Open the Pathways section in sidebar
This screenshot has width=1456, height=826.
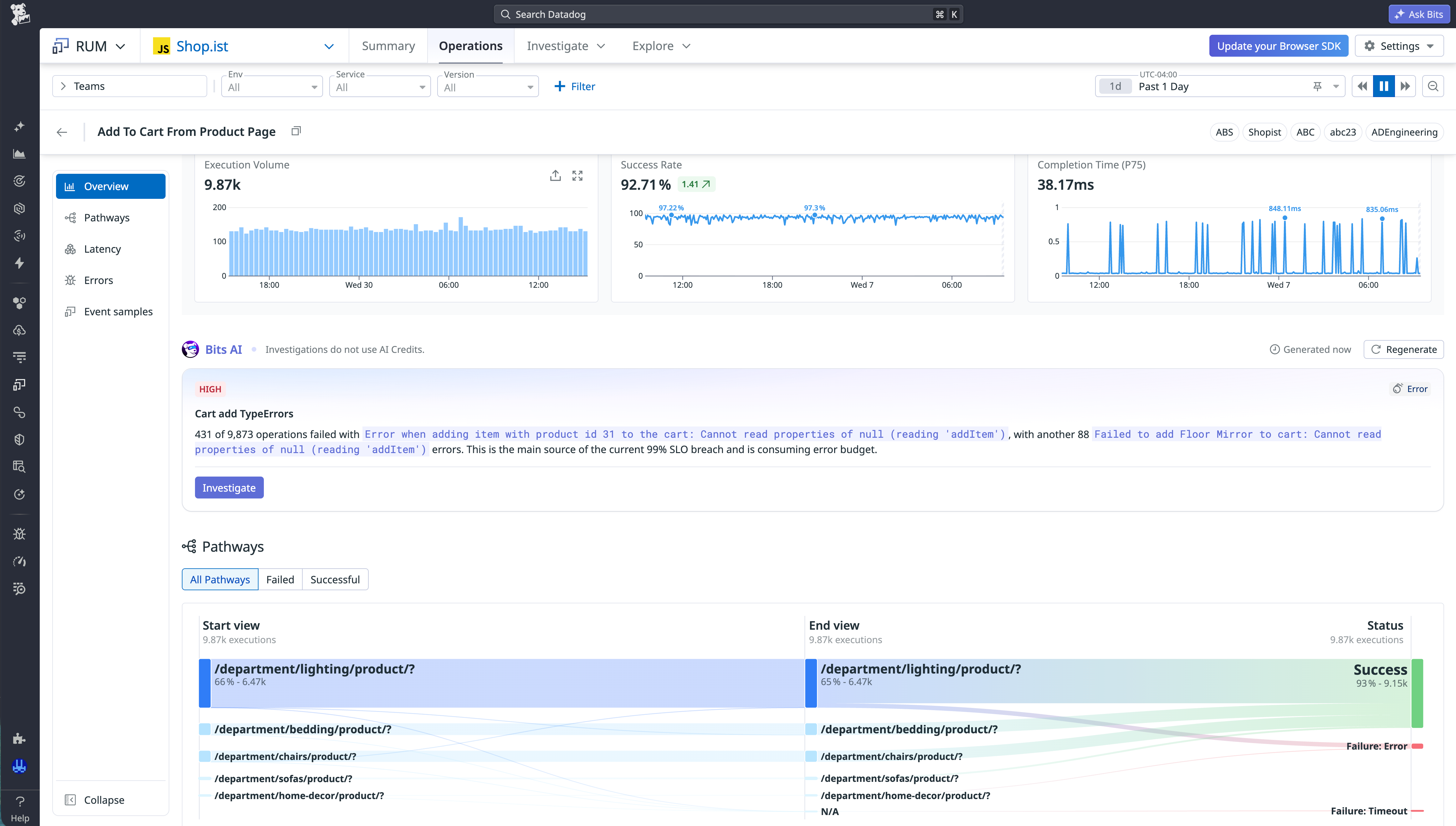click(x=110, y=218)
